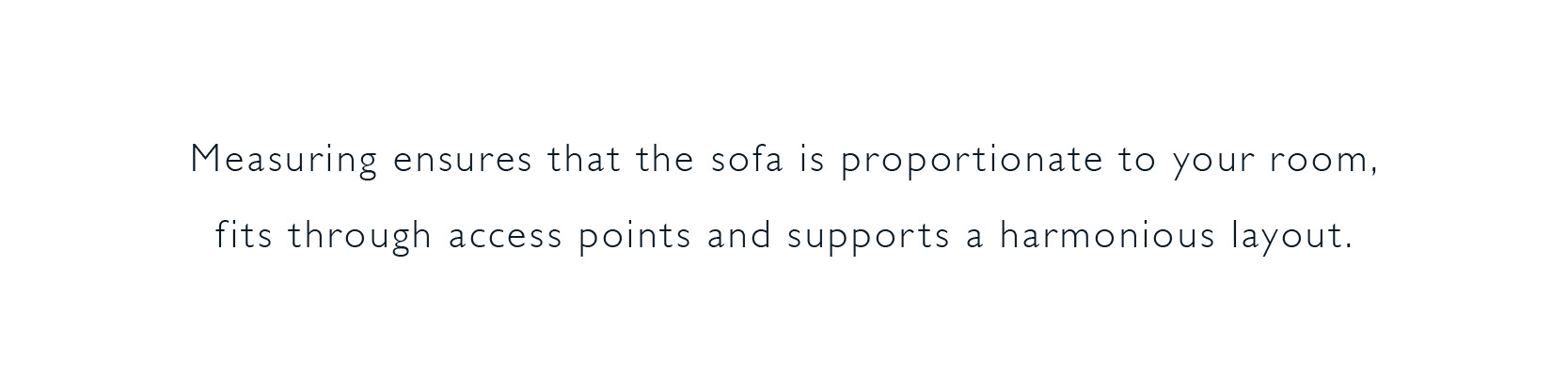The image size is (1568, 392).
Task: Click on the word "harmonious"
Action: coord(1108,235)
